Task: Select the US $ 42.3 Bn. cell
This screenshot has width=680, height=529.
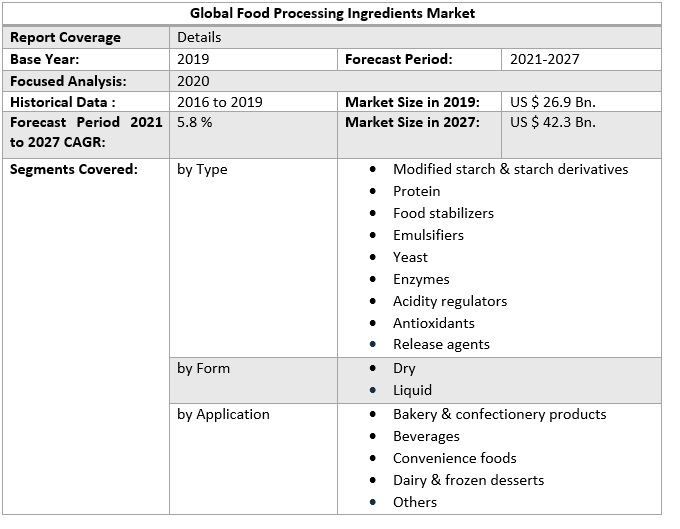Action: (552, 122)
